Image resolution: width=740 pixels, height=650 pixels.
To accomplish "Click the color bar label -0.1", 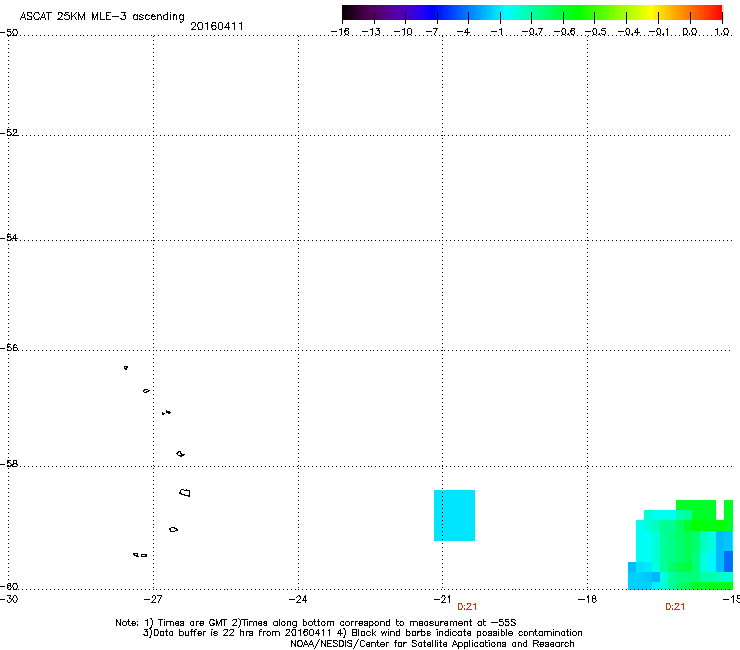I will (x=659, y=32).
